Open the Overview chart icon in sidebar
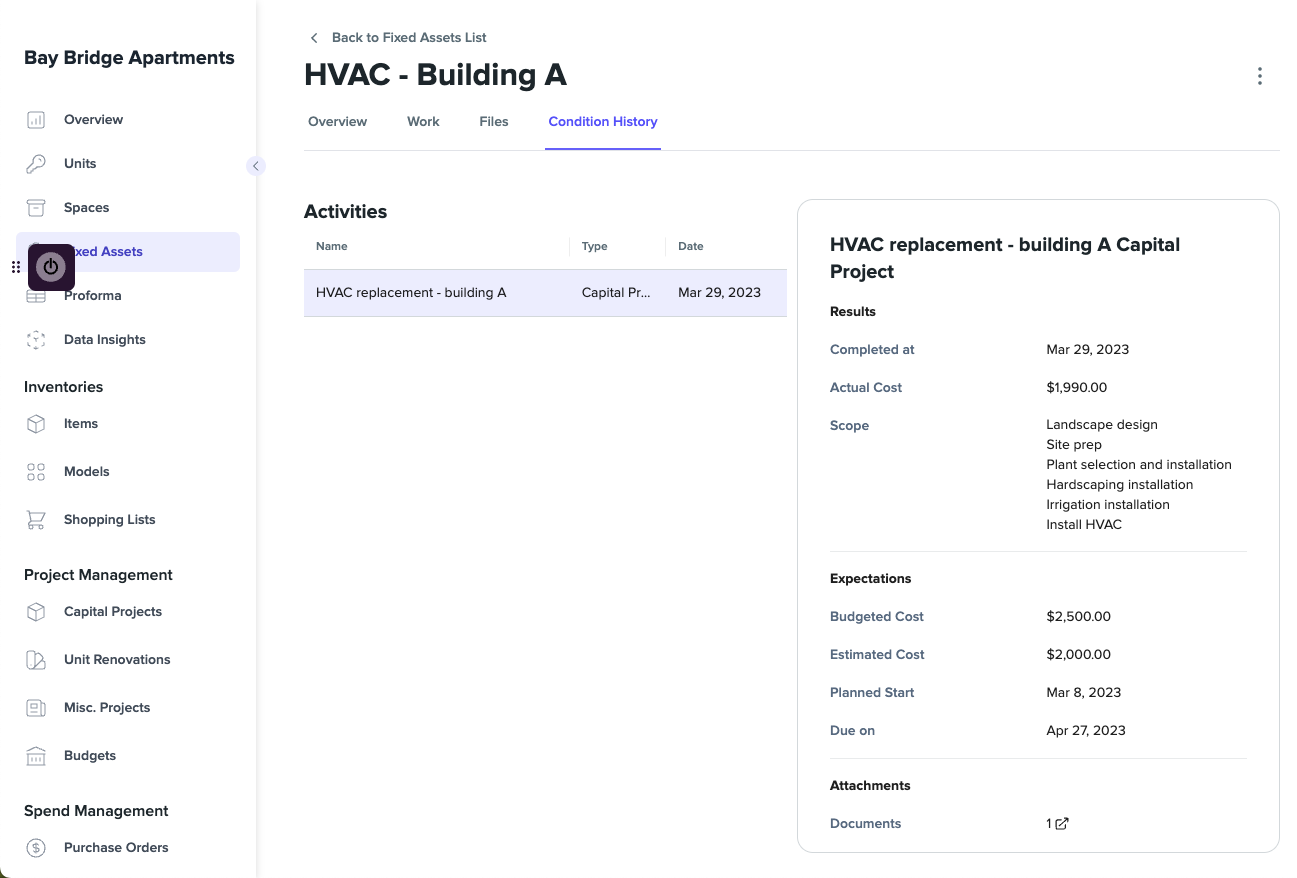Viewport: 1297px width, 878px height. tap(36, 120)
